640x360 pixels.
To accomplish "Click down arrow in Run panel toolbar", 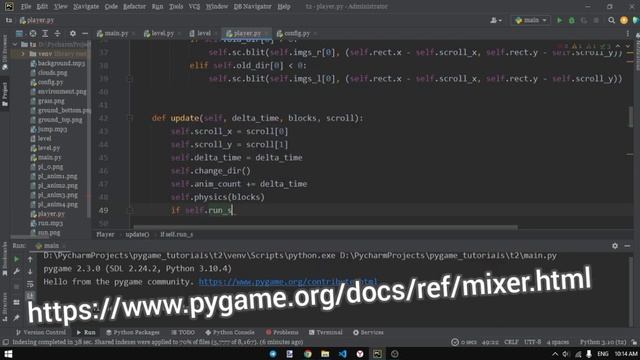I will [30, 271].
